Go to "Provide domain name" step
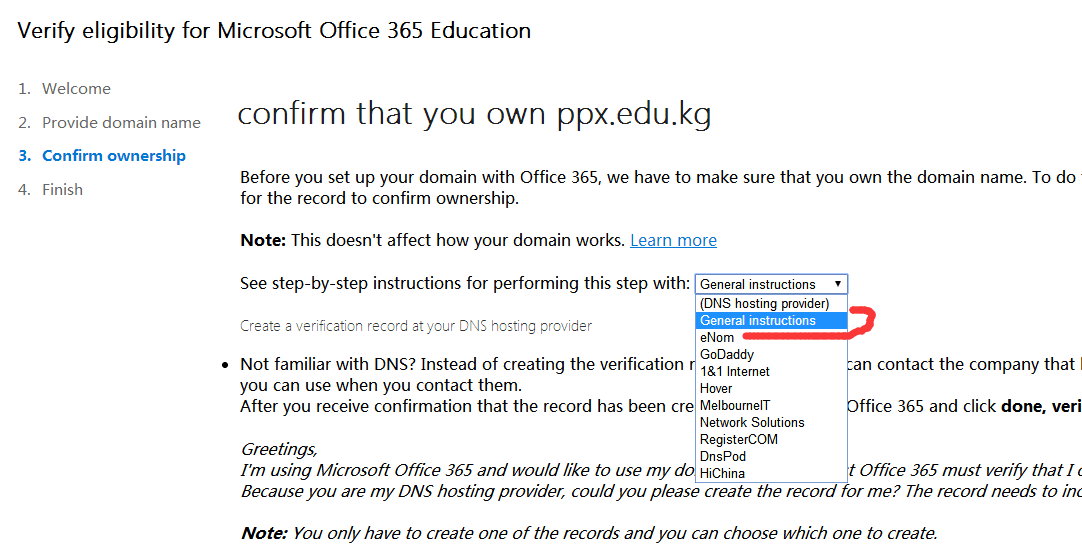The height and width of the screenshot is (548, 1082). pos(121,123)
